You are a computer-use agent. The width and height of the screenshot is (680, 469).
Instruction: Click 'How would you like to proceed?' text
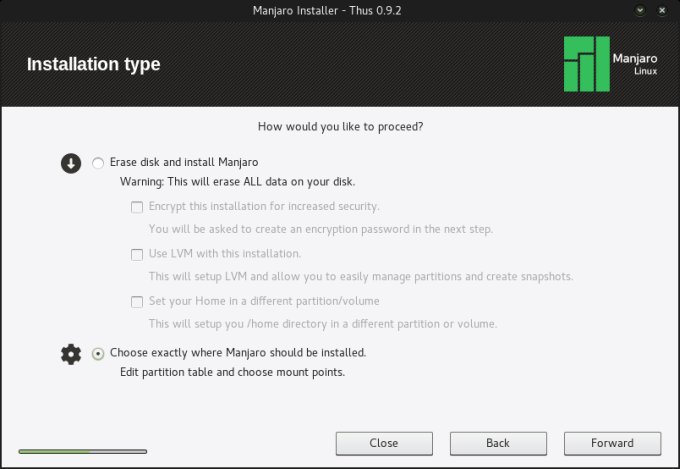(340, 127)
